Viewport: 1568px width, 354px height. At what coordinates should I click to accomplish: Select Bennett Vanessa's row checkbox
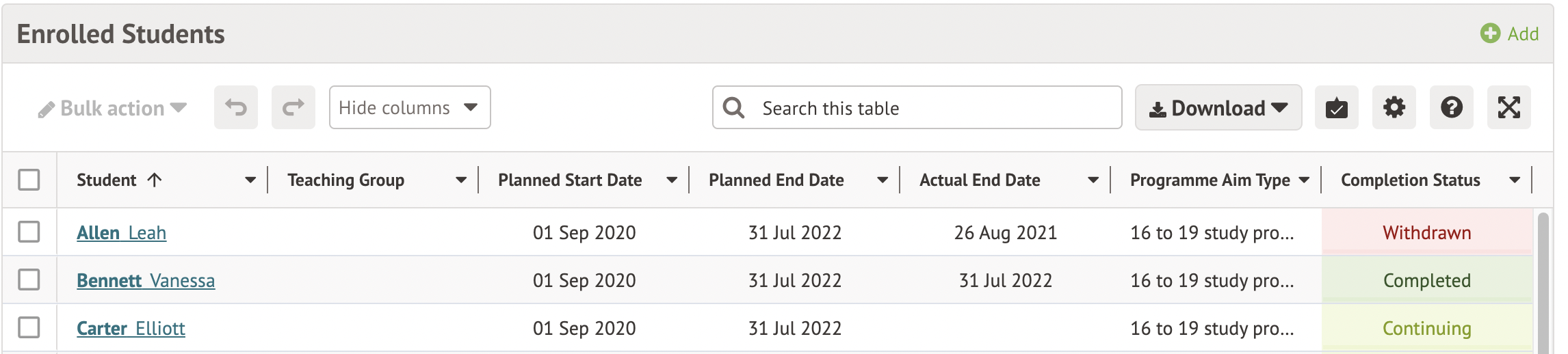coord(29,280)
